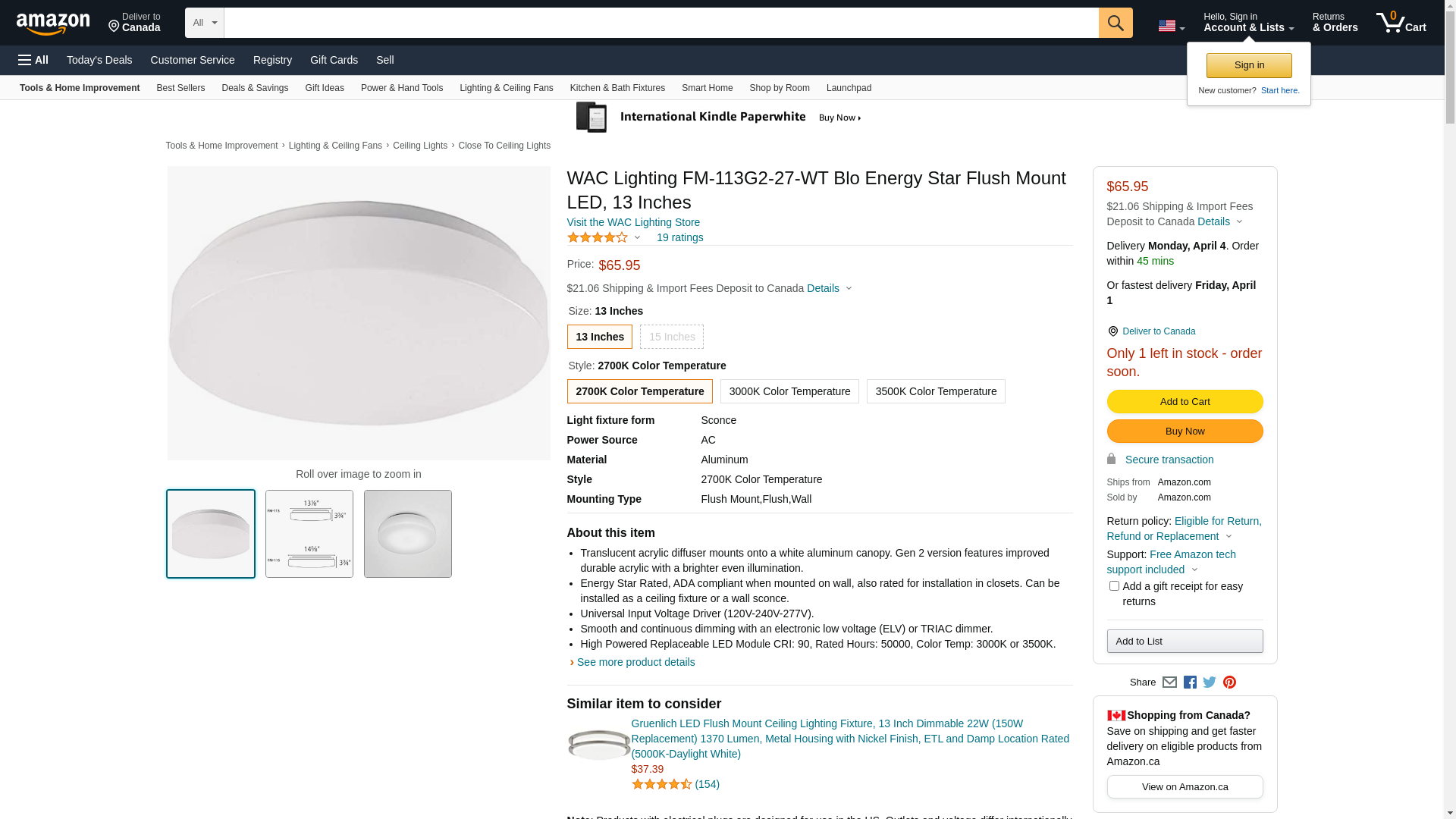Expand the star ratings popover arrow
1456x819 pixels.
tap(637, 238)
